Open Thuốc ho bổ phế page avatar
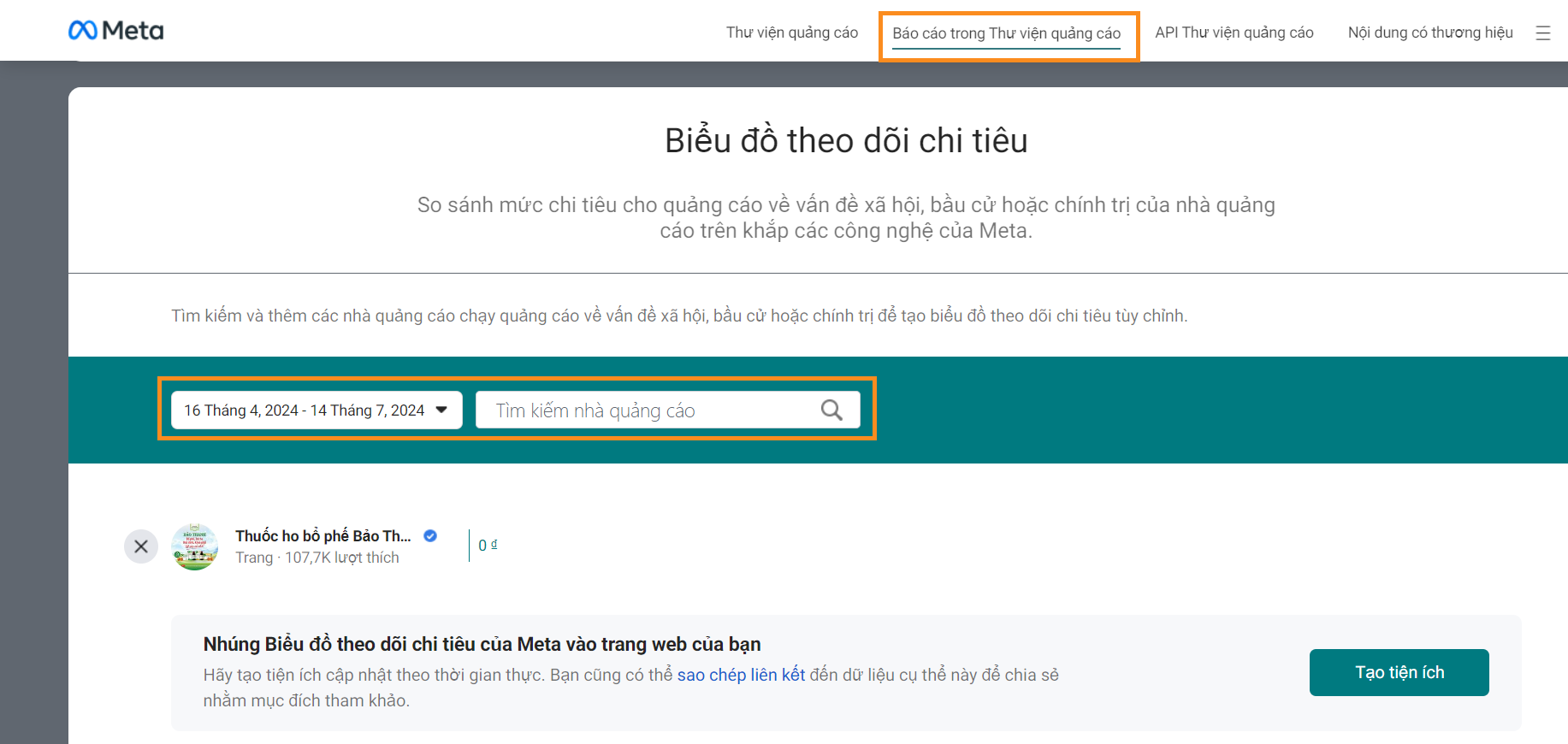 [x=195, y=546]
